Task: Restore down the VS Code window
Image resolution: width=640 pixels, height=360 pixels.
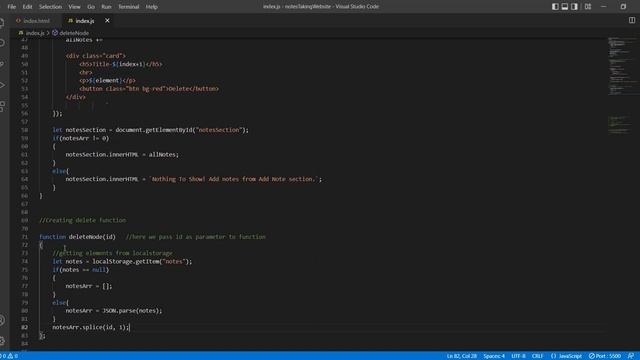Action: coord(623,7)
